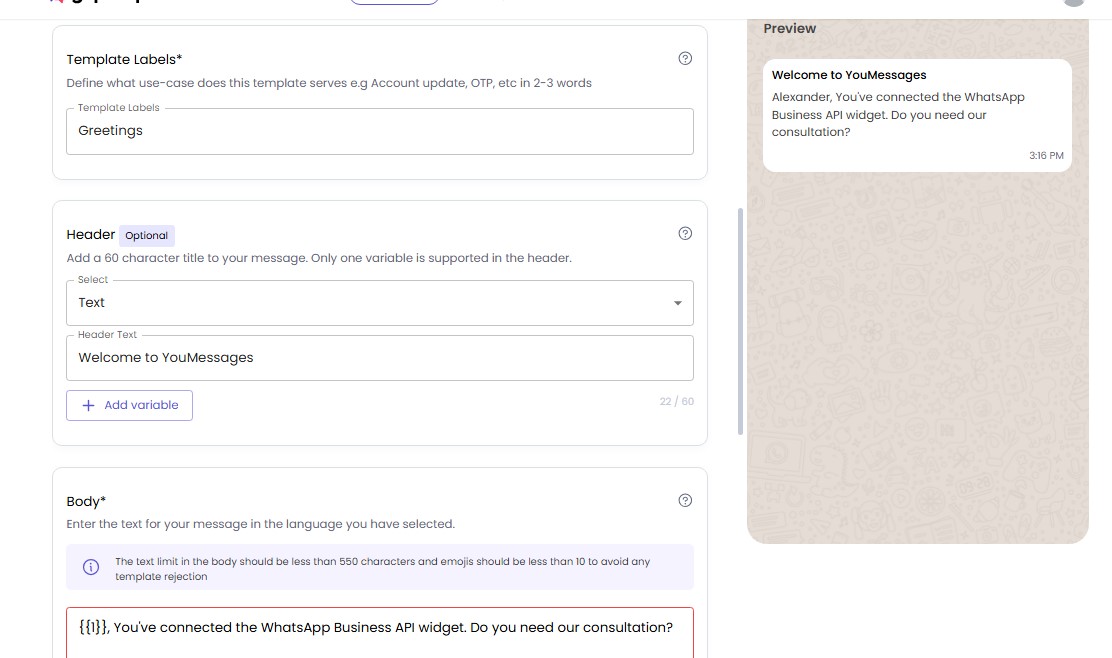Expand the header type dropdown arrow
Image resolution: width=1112 pixels, height=658 pixels.
[677, 303]
